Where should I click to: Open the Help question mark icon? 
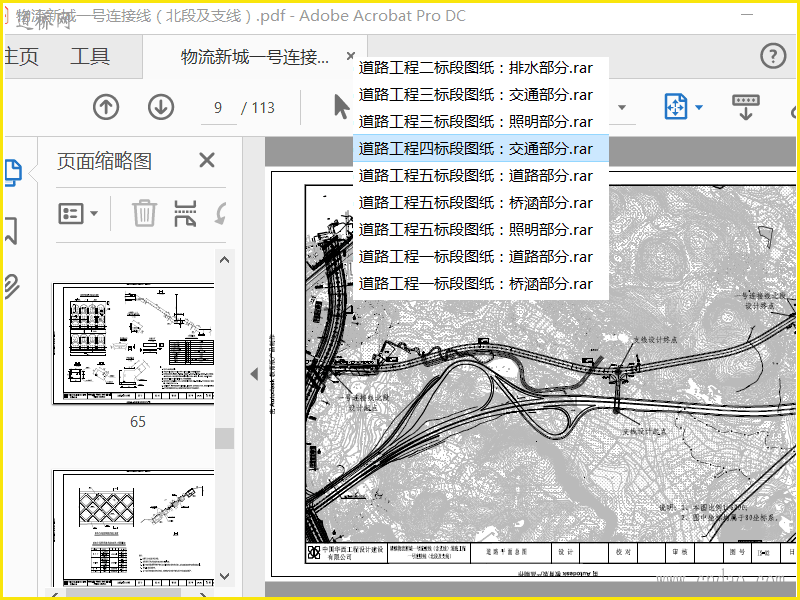coord(772,56)
